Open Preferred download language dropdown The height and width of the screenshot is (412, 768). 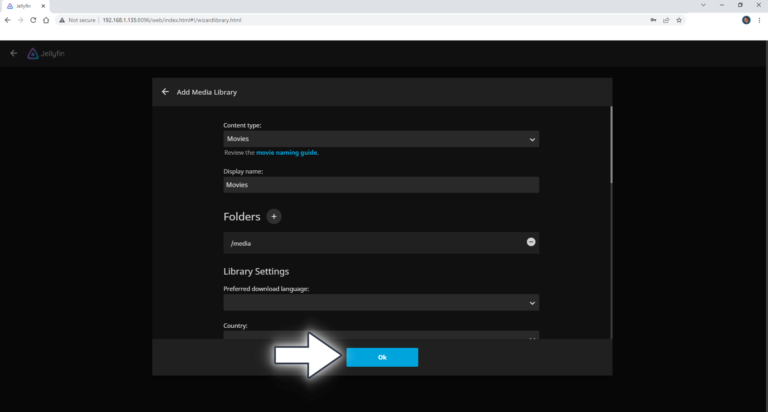[x=381, y=303]
